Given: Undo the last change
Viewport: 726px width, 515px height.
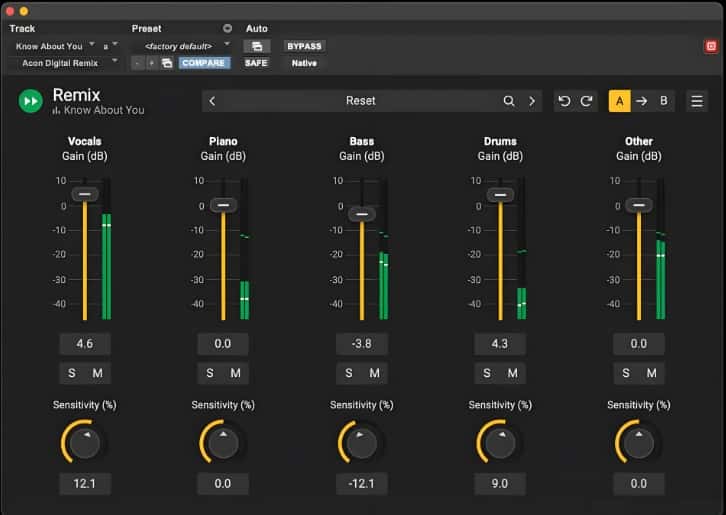Looking at the screenshot, I should (564, 101).
